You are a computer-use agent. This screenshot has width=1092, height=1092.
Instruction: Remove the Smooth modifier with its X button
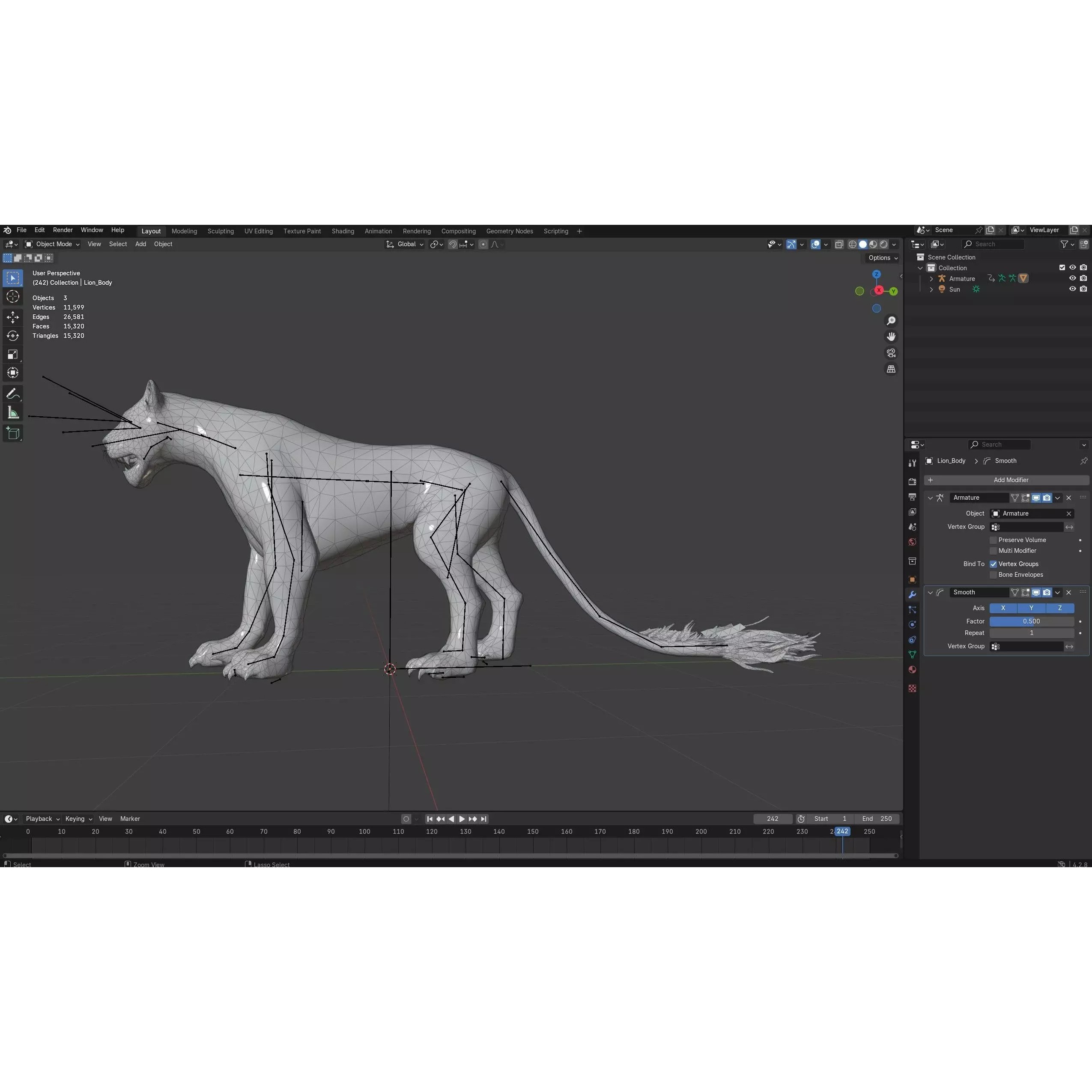[x=1069, y=592]
